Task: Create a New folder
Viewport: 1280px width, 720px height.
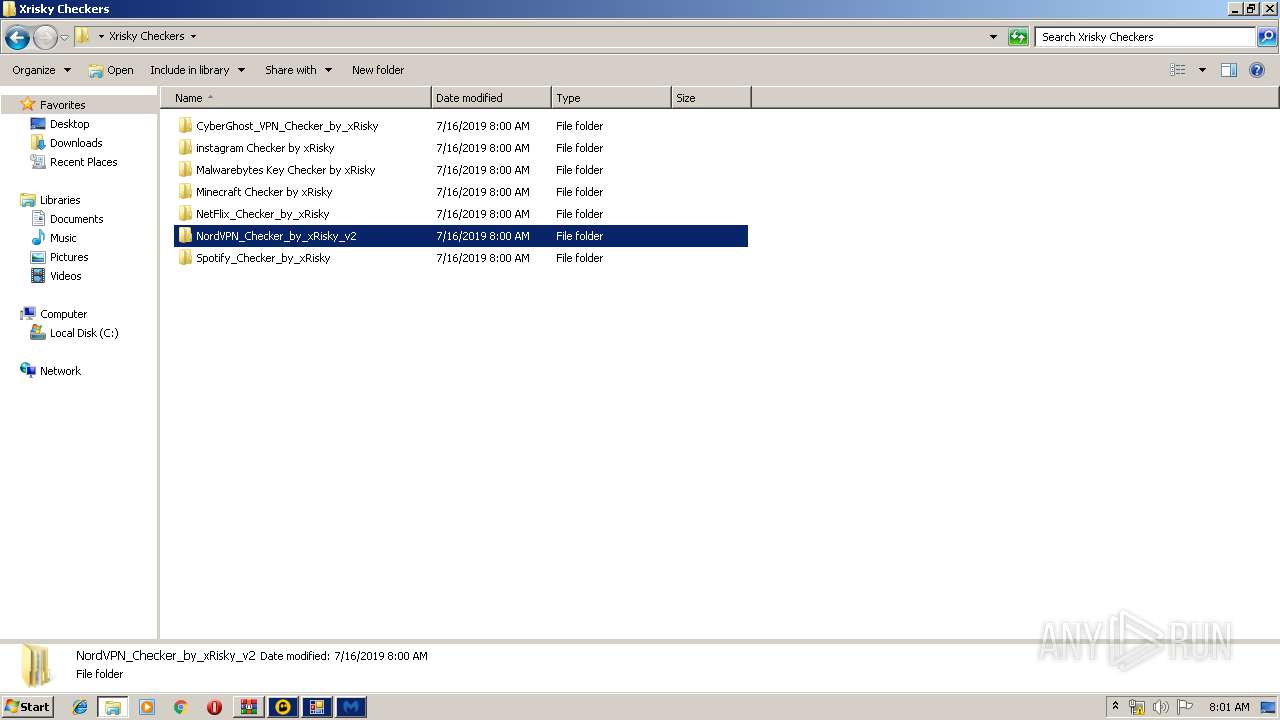Action: (x=378, y=70)
